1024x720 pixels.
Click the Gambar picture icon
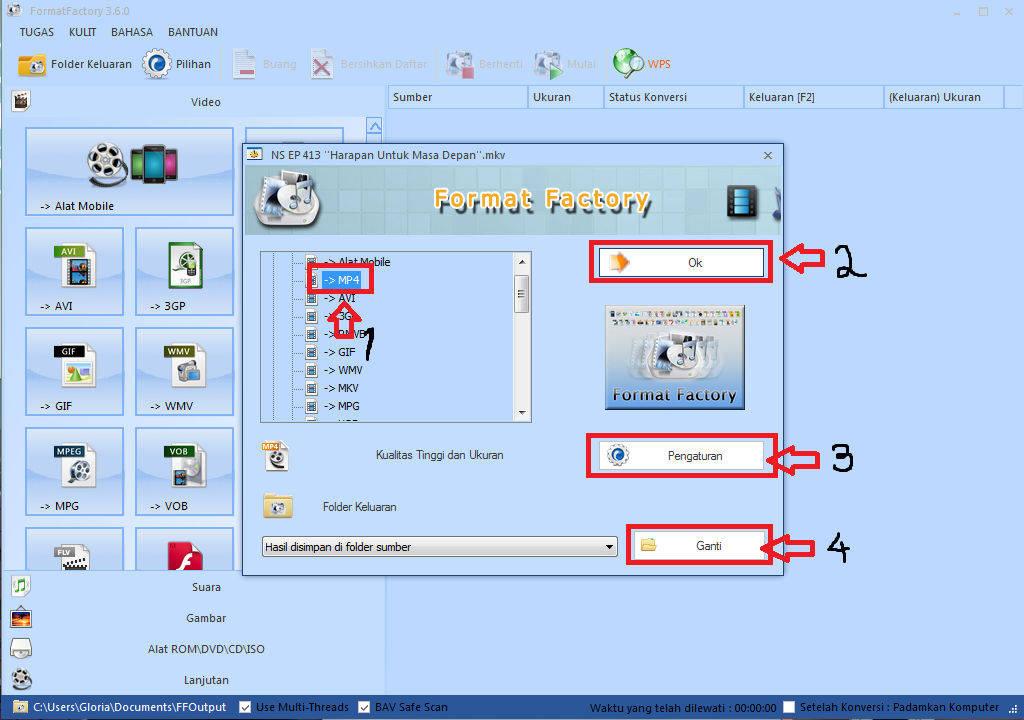coord(21,617)
